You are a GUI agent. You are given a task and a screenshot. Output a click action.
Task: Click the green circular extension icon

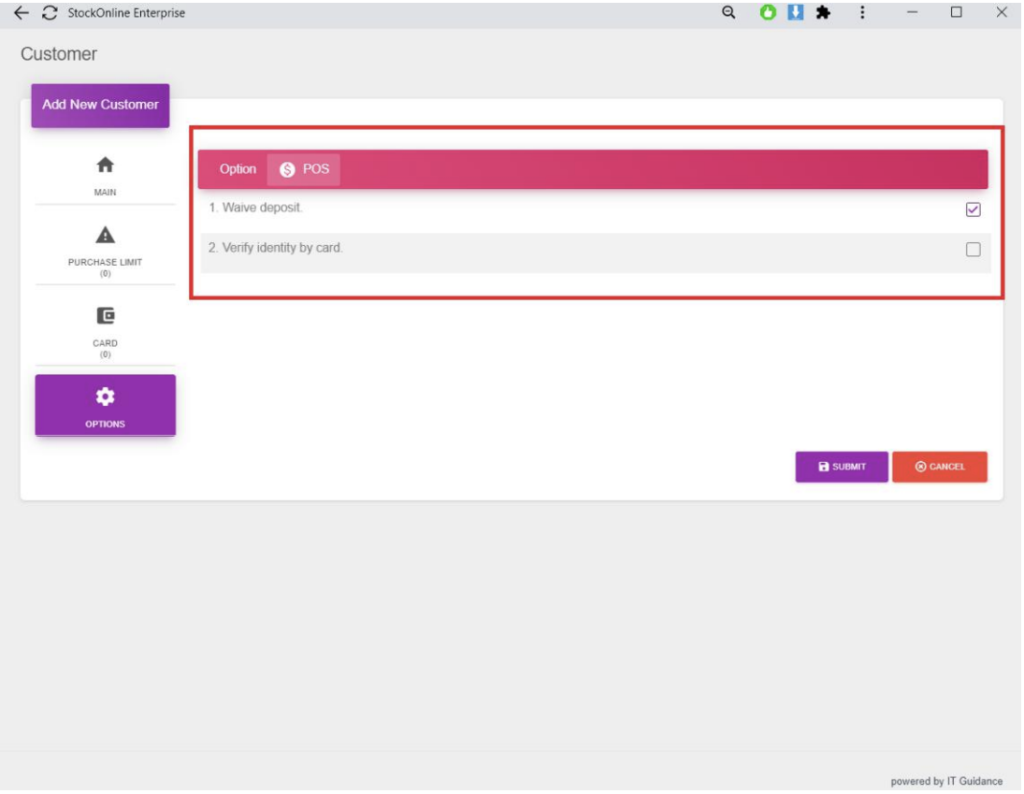[x=768, y=13]
